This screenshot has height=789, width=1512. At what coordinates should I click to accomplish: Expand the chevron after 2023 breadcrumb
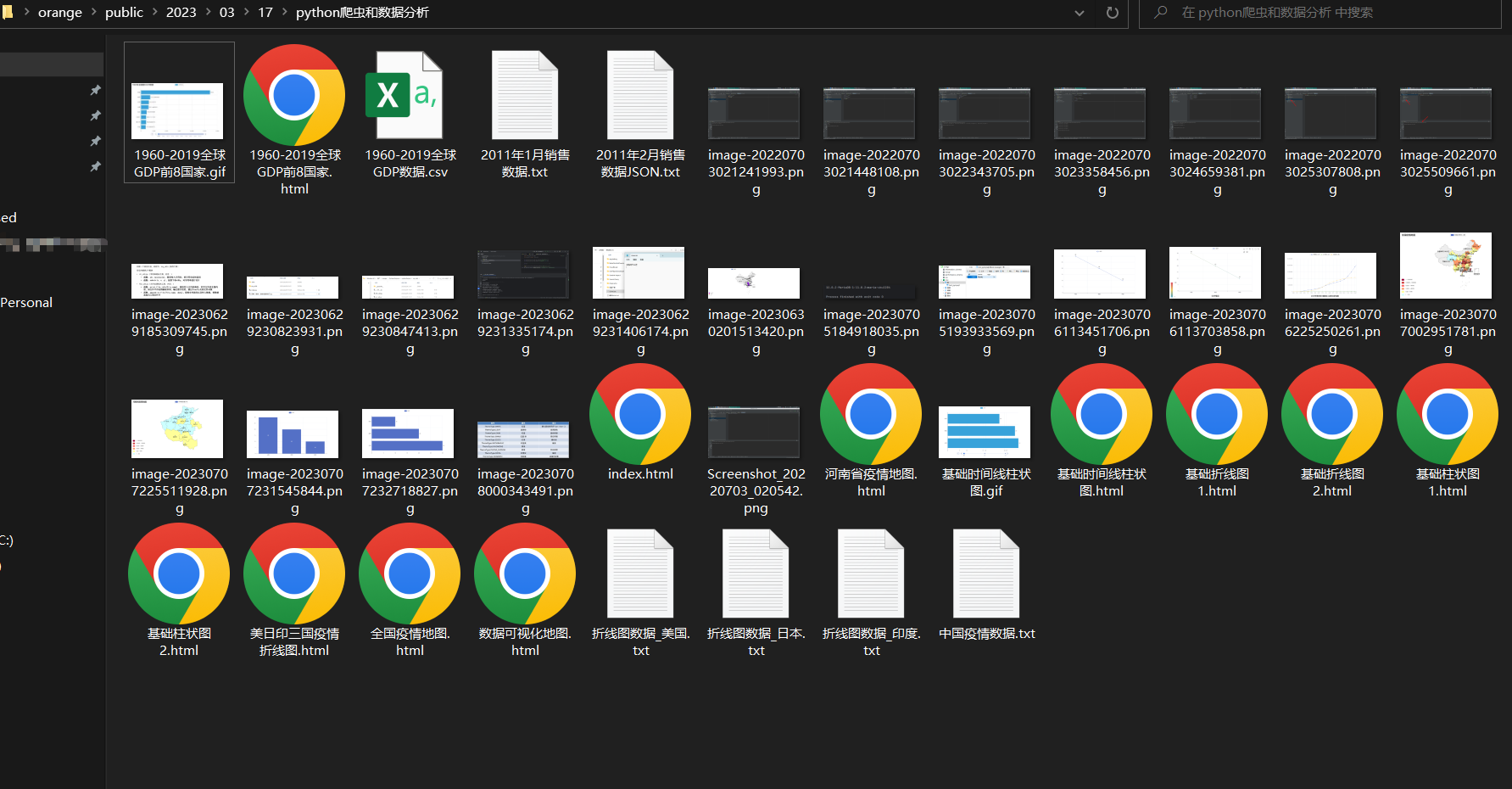click(208, 13)
